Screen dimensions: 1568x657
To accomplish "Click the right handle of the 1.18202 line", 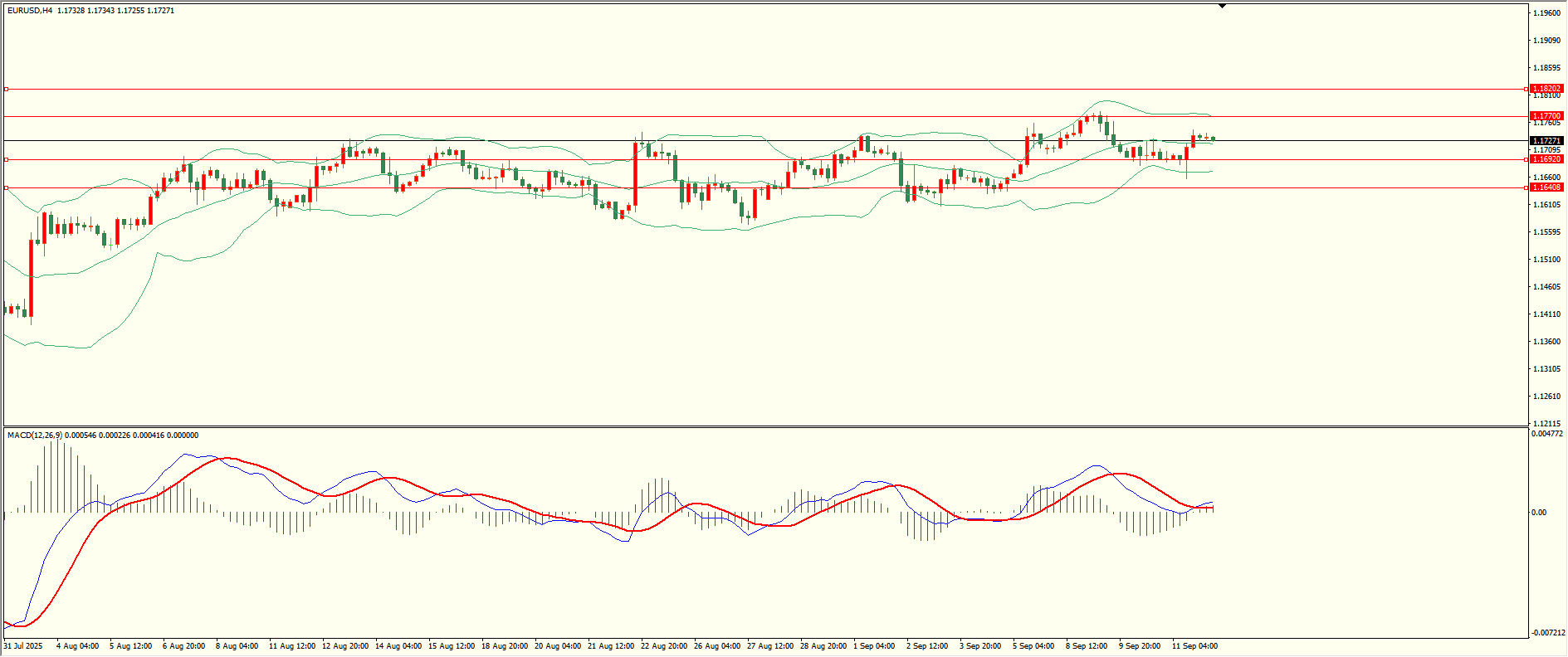I will (1526, 89).
